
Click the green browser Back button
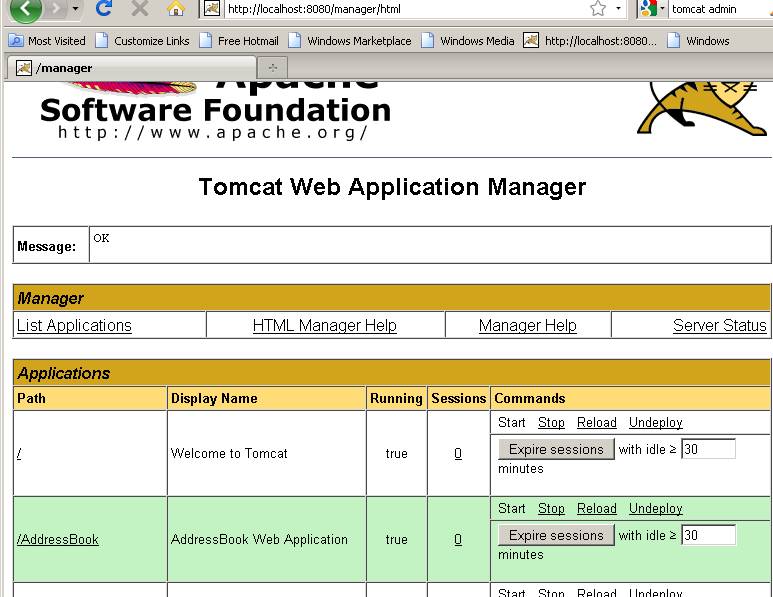click(25, 9)
